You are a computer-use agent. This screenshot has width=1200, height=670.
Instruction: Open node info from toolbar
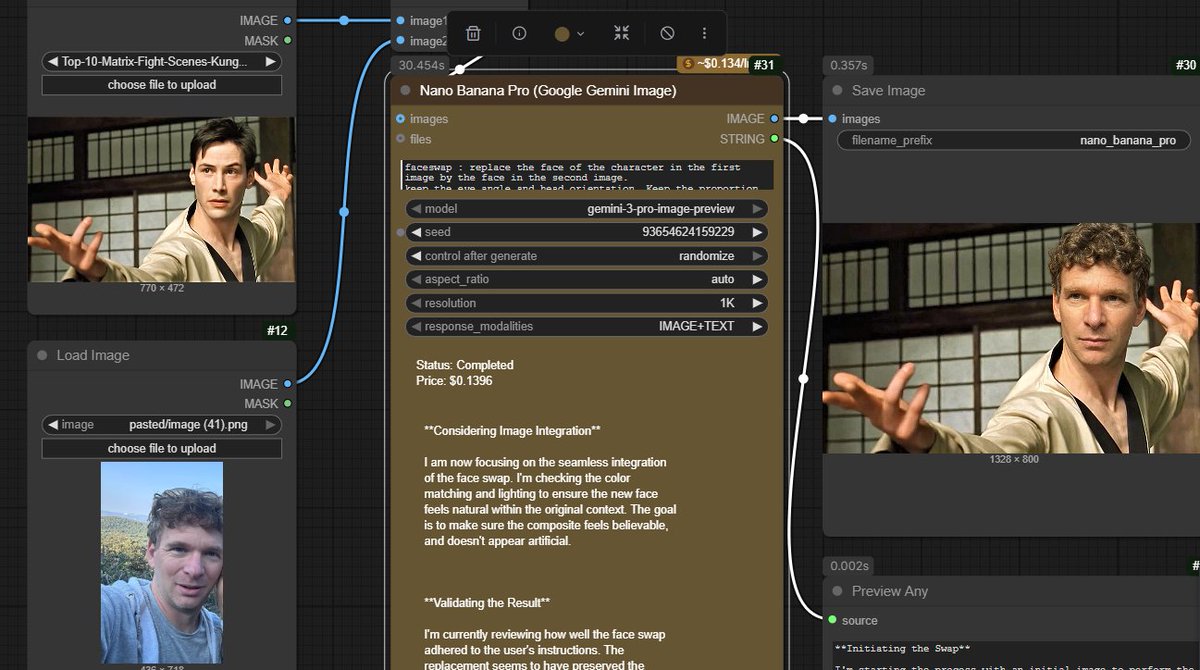click(519, 33)
